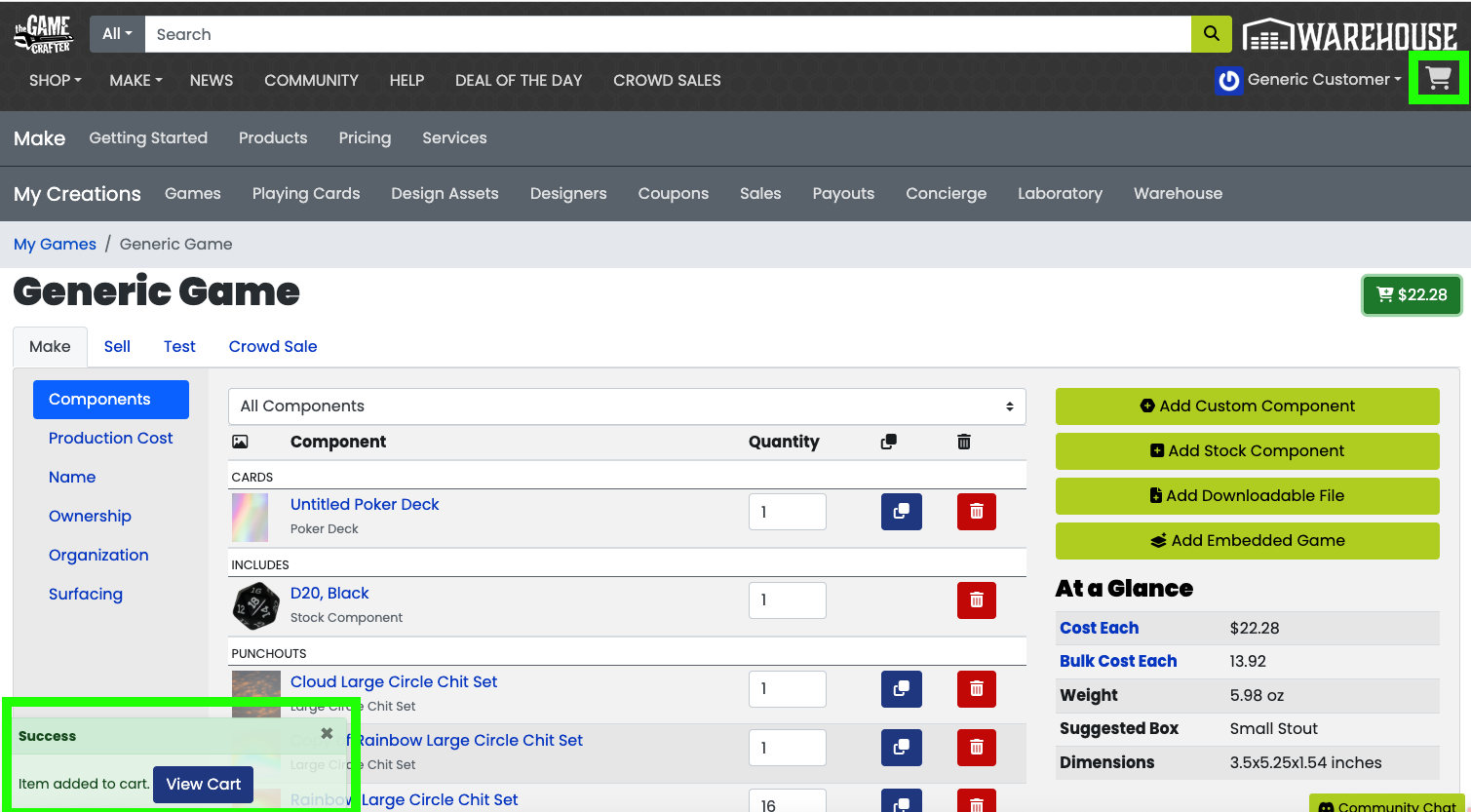This screenshot has height=812, width=1471.
Task: Expand the MAKE menu
Action: [135, 80]
